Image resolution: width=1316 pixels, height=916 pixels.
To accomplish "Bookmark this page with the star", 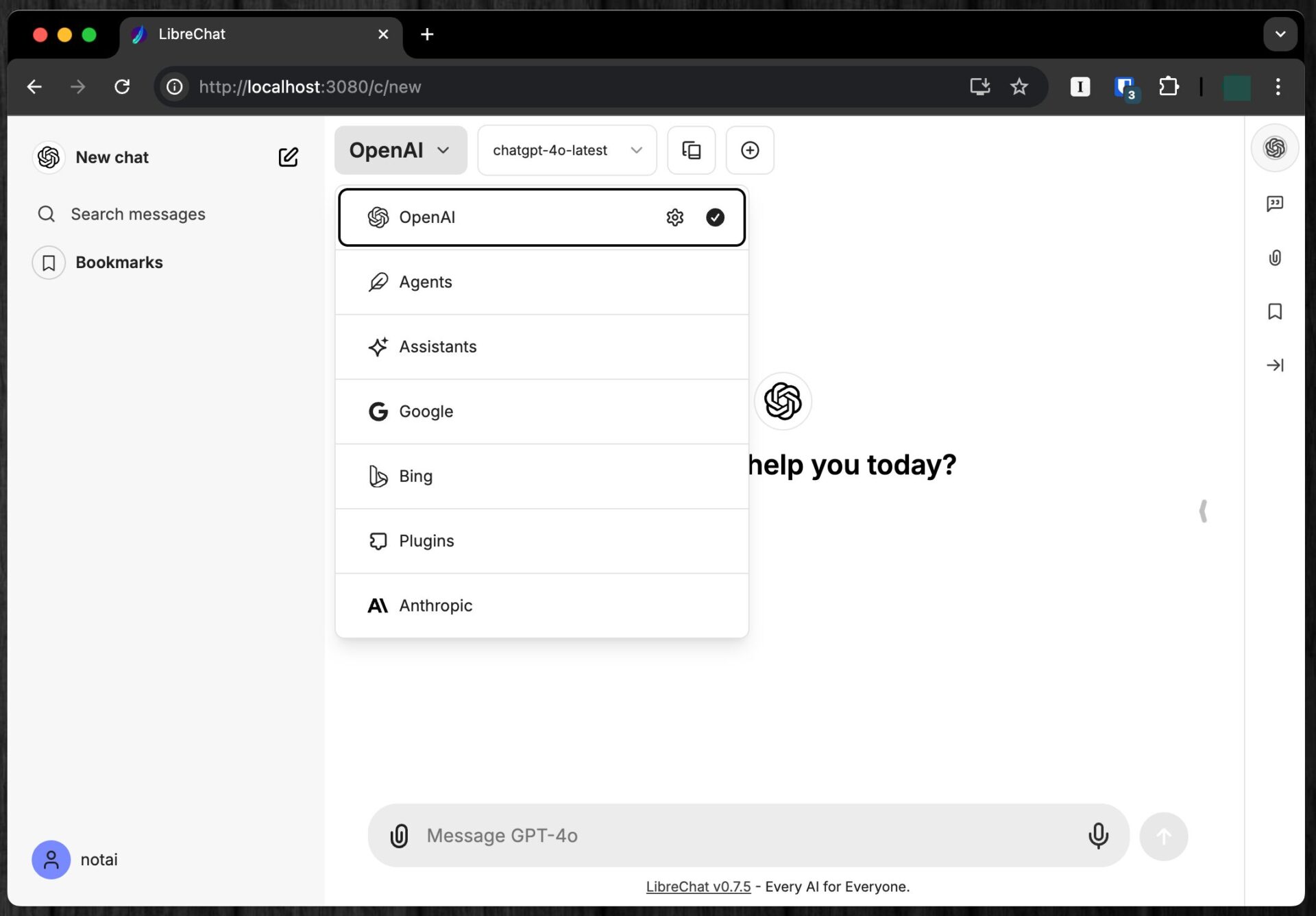I will click(x=1019, y=87).
